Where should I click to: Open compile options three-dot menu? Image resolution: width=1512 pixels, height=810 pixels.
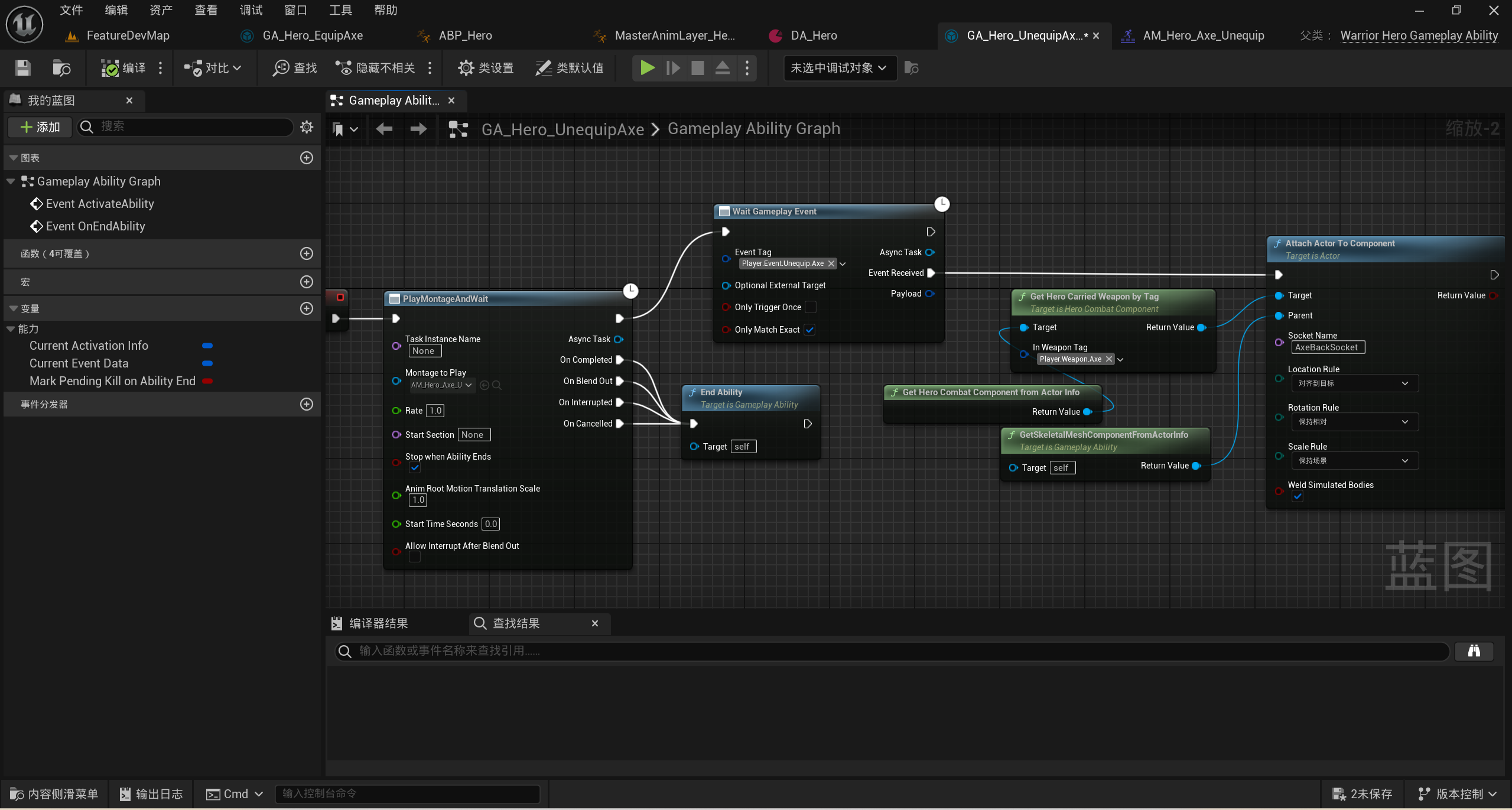[160, 68]
